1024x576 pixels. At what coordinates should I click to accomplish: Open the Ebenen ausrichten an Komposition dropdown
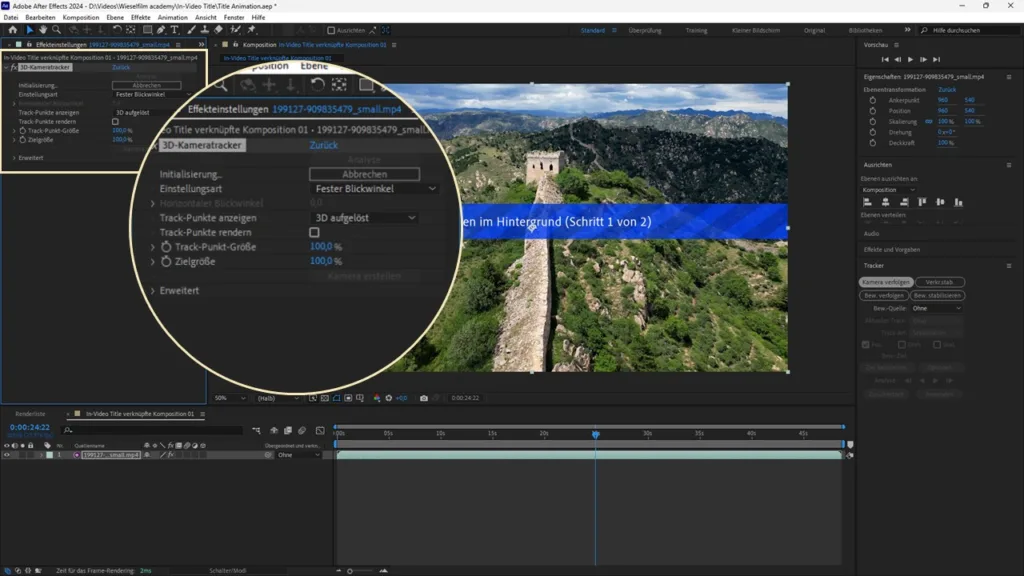889,190
